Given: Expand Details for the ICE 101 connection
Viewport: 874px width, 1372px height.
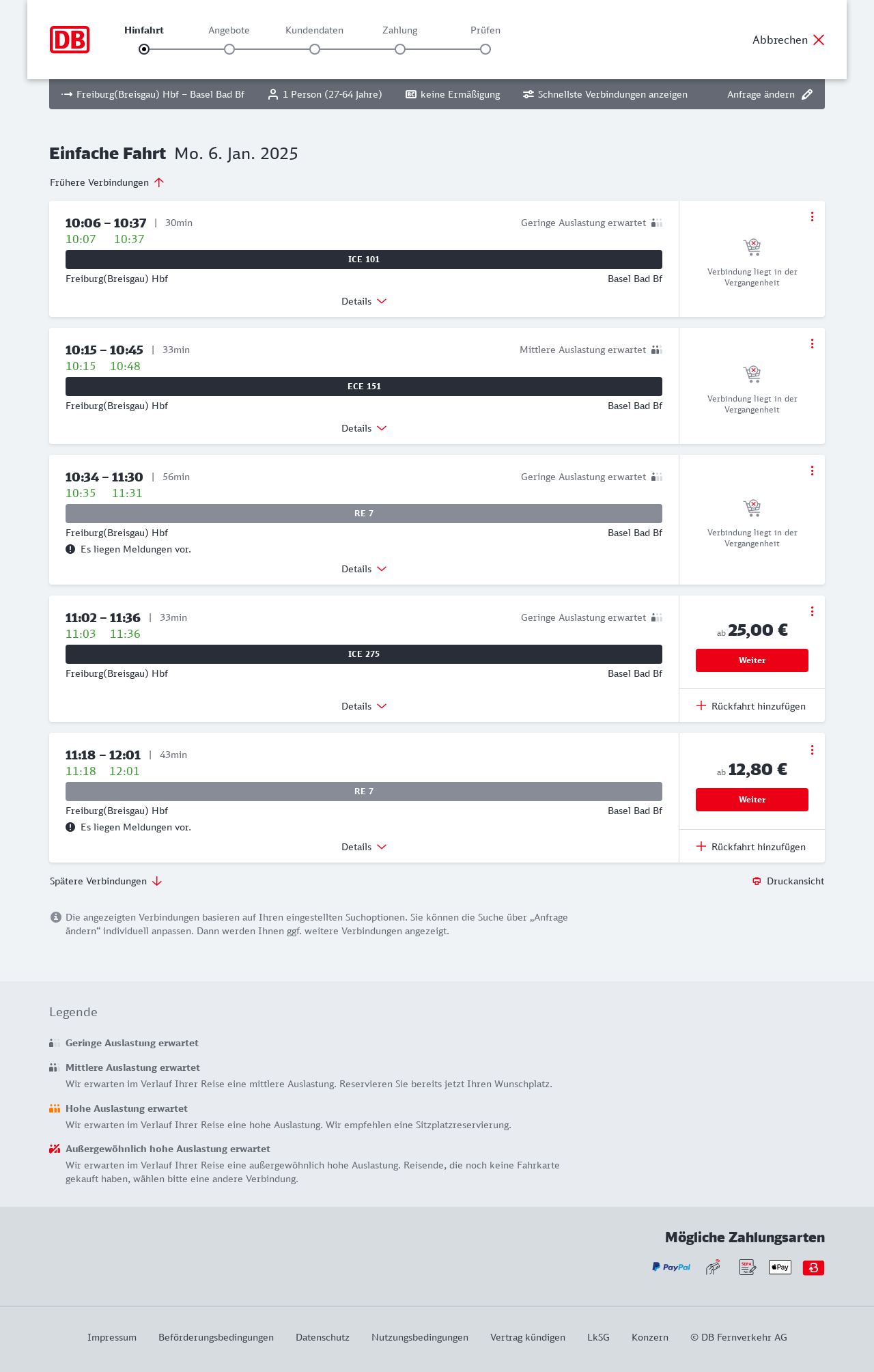Looking at the screenshot, I should pos(364,301).
